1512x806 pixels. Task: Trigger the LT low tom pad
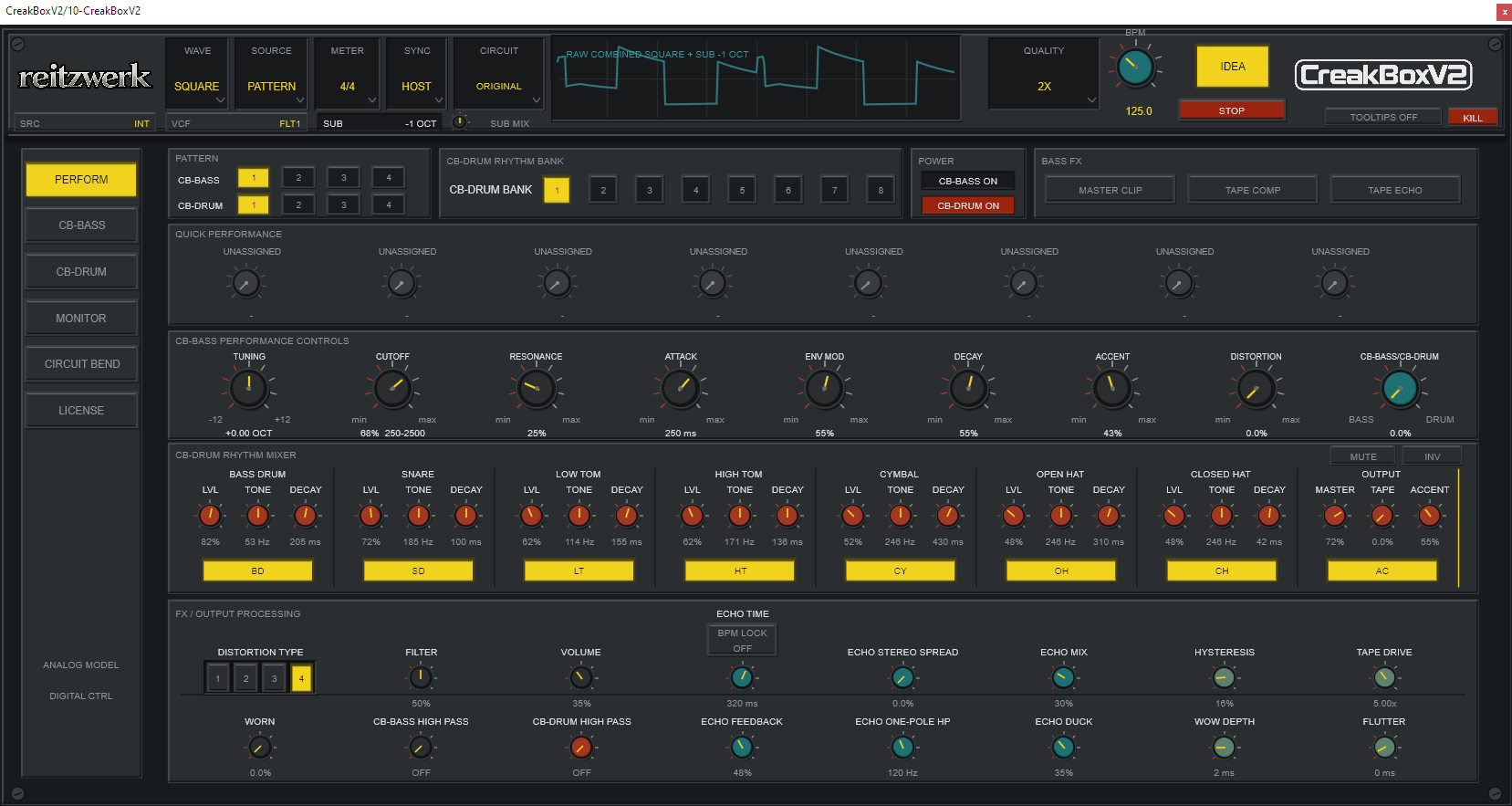579,570
